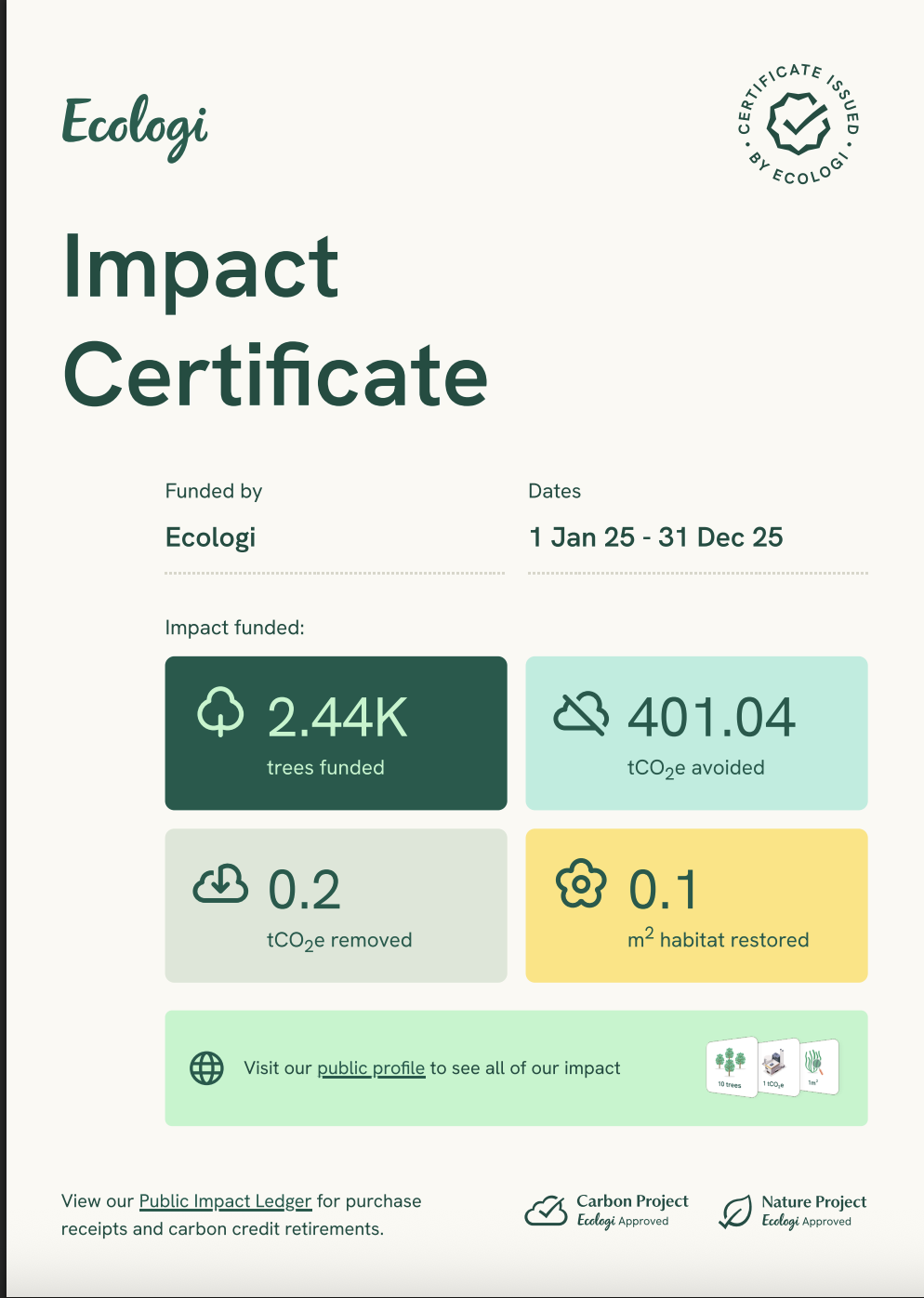Click the 10 trees card thumbnail
This screenshot has height=1298, width=924.
[732, 1067]
